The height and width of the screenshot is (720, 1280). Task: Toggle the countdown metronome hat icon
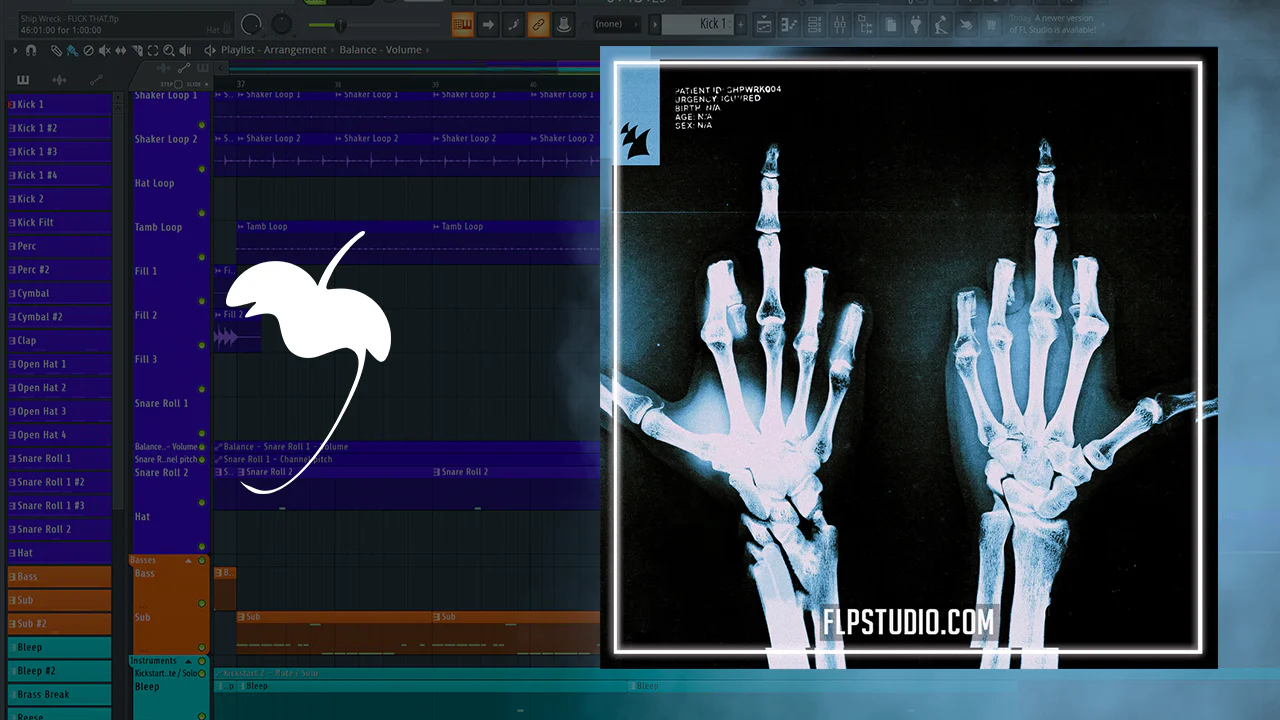coord(563,24)
